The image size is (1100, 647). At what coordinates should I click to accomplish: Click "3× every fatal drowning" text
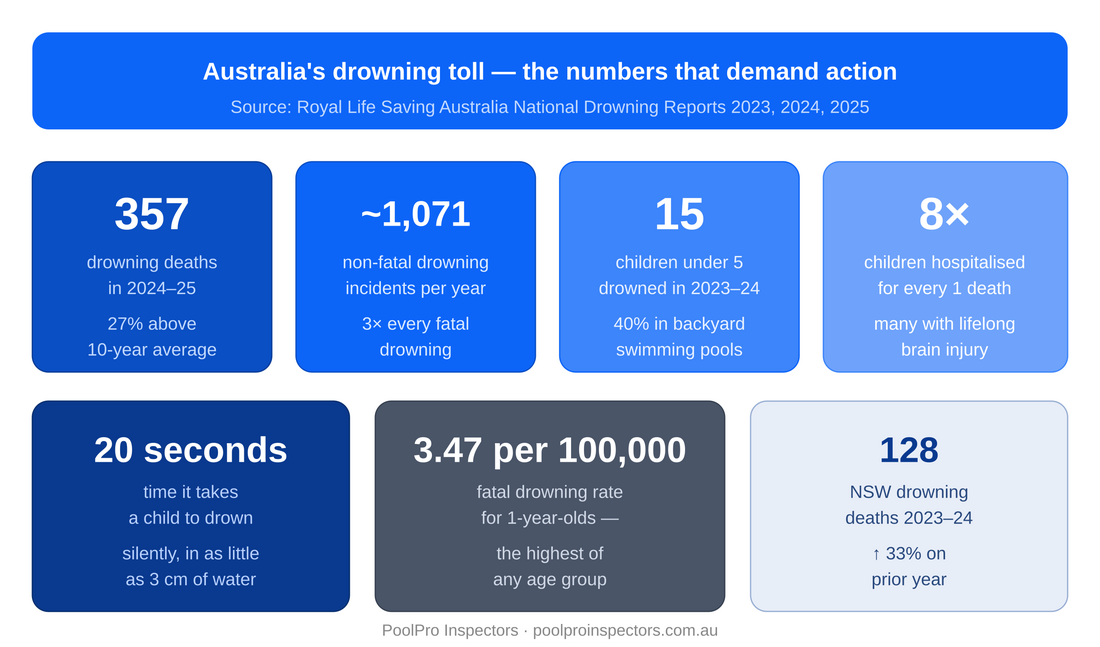click(x=415, y=337)
